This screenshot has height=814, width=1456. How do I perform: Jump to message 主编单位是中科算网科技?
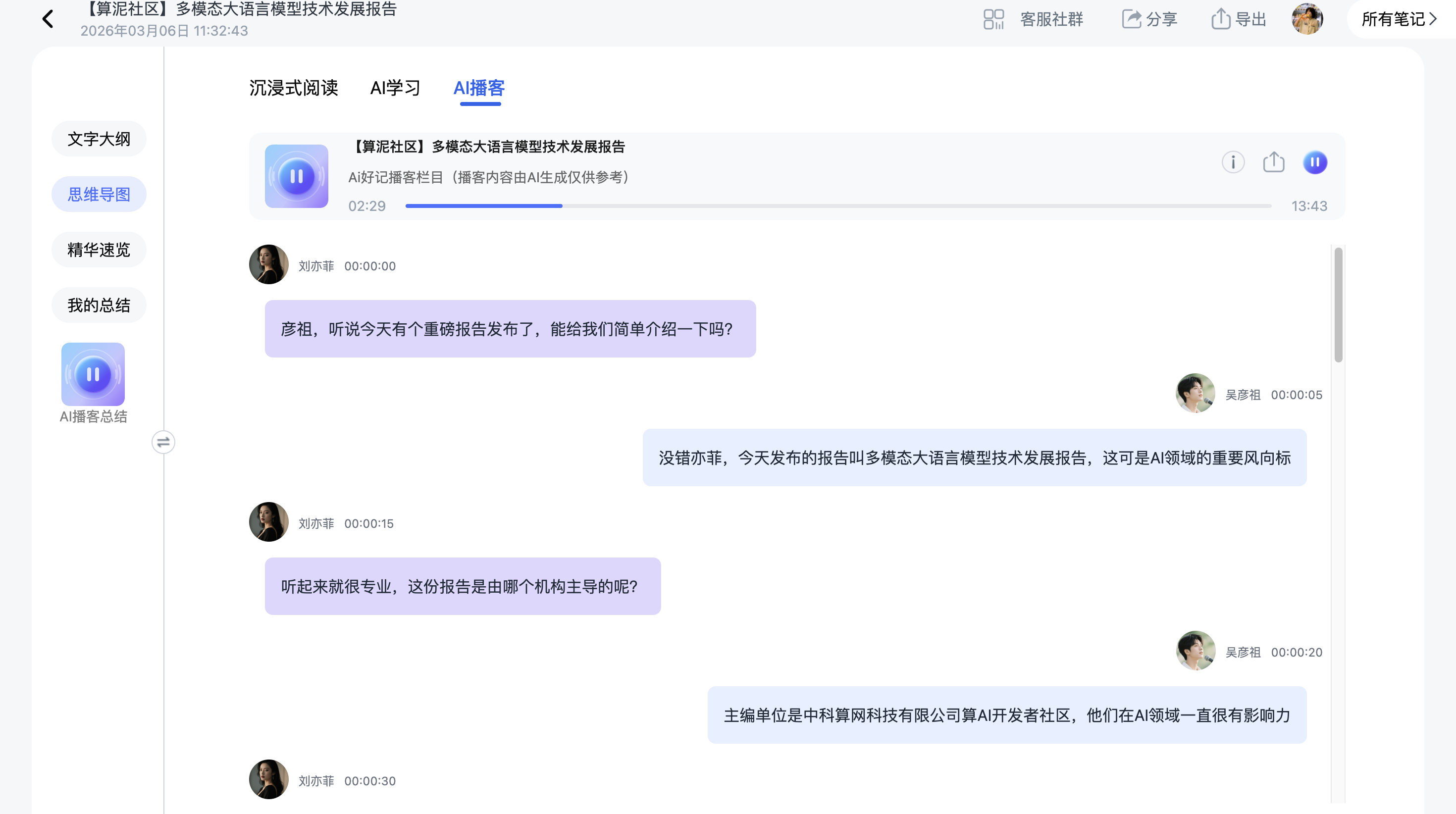point(1007,715)
